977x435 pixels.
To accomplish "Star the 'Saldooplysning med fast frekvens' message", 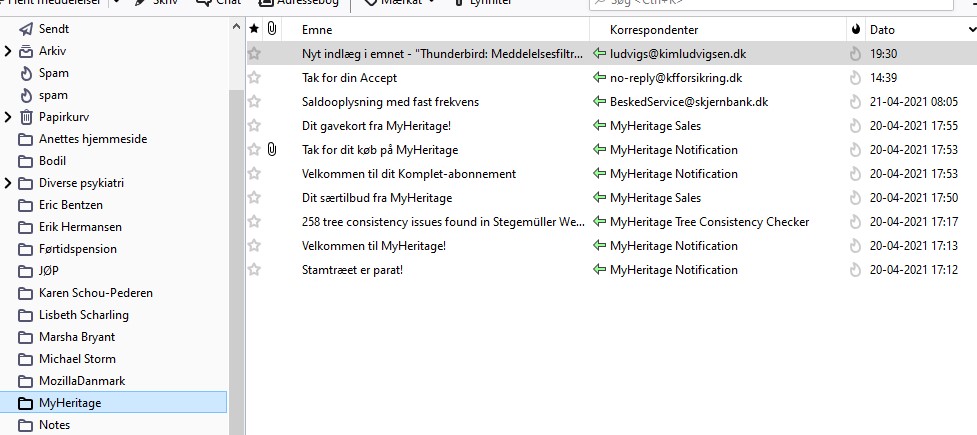I will 254,102.
